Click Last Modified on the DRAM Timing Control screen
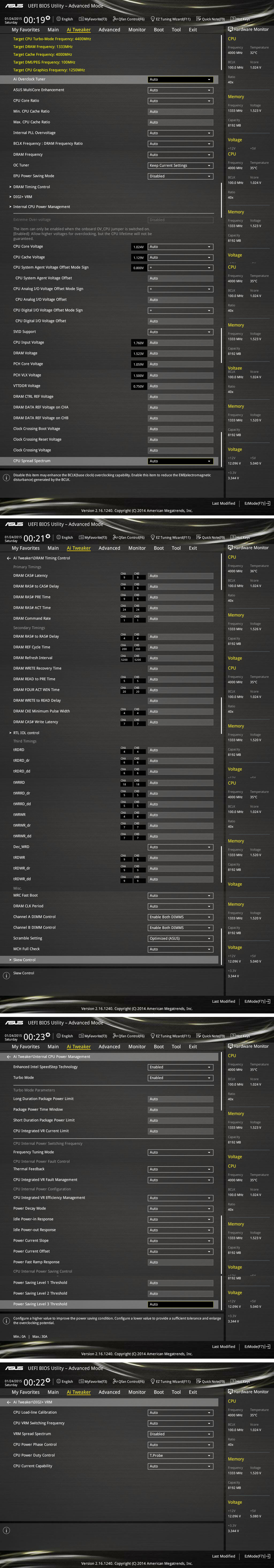This screenshot has width=274, height=1568. click(224, 1001)
